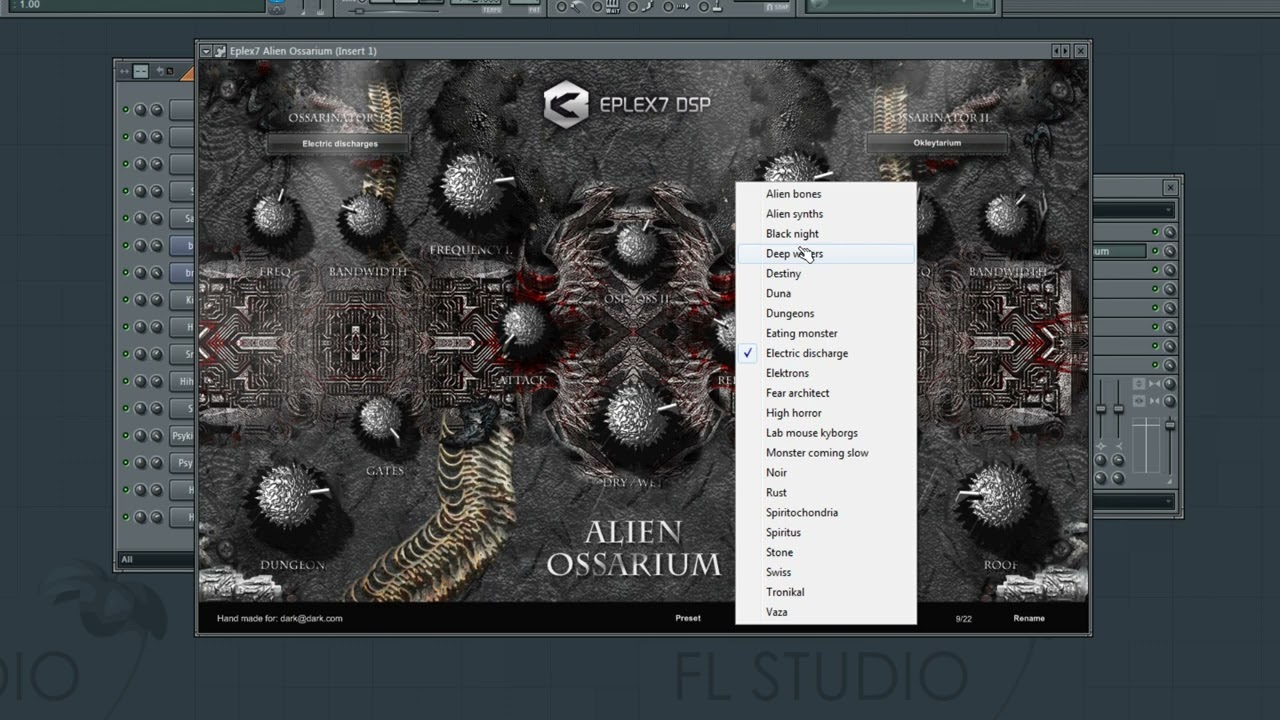Image resolution: width=1280 pixels, height=720 pixels.
Task: Select the Elektrons preset entry
Action: point(826,373)
